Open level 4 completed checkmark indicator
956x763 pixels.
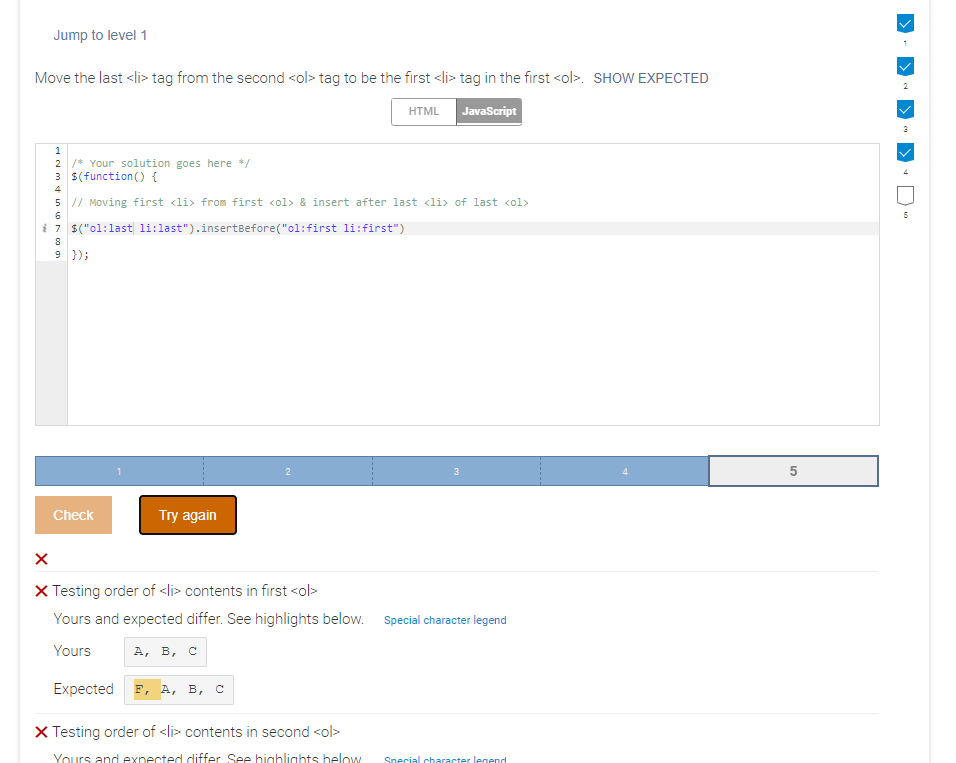pyautogui.click(x=905, y=152)
